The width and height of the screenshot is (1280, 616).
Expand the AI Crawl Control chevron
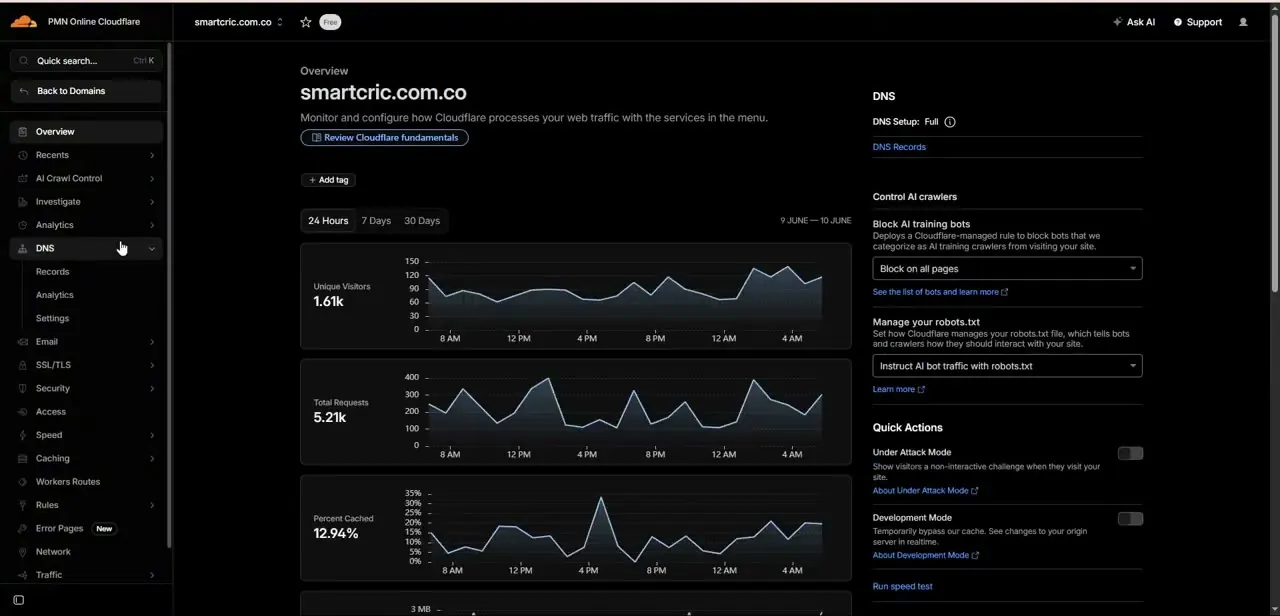pyautogui.click(x=152, y=178)
